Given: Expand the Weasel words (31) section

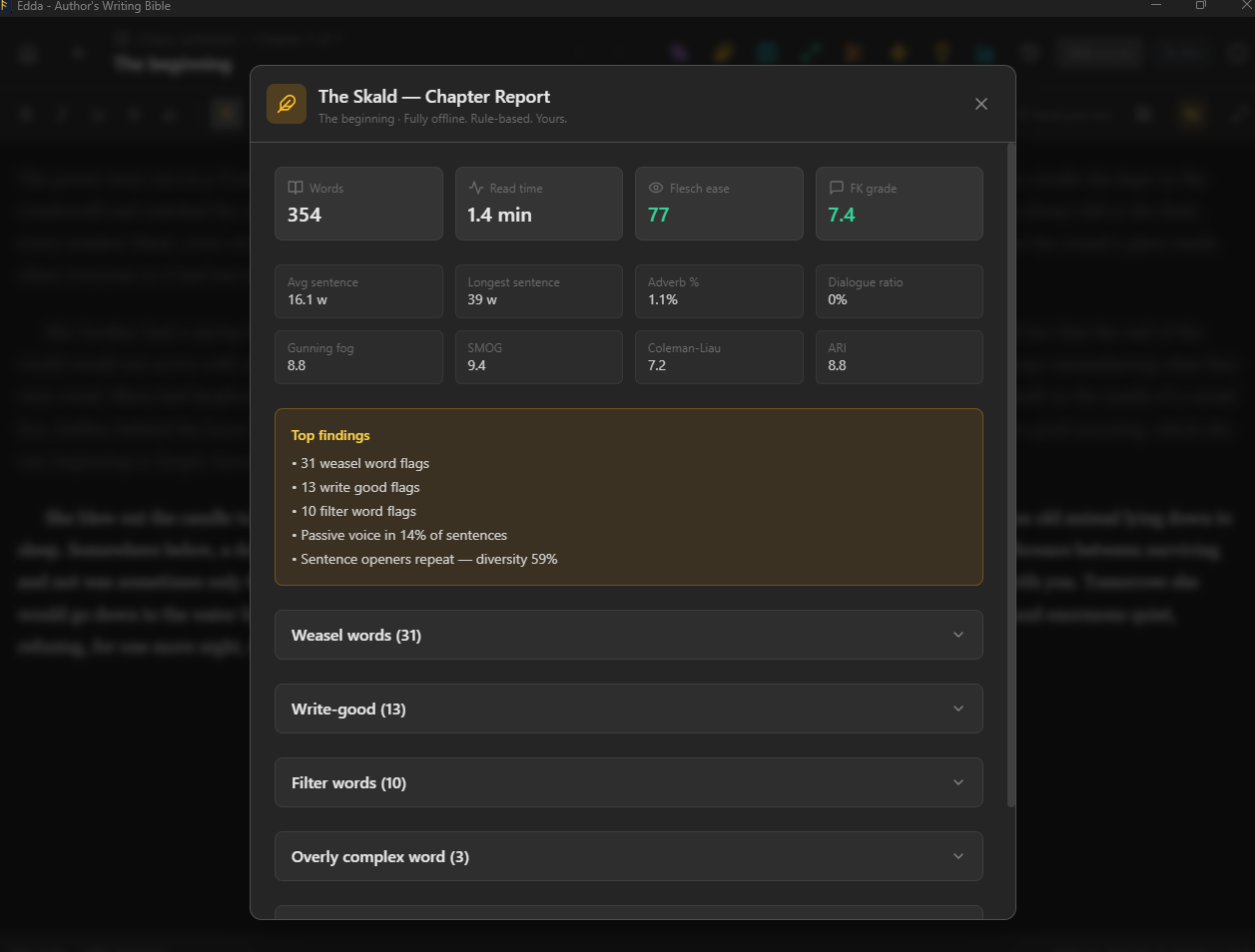Looking at the screenshot, I should (629, 635).
